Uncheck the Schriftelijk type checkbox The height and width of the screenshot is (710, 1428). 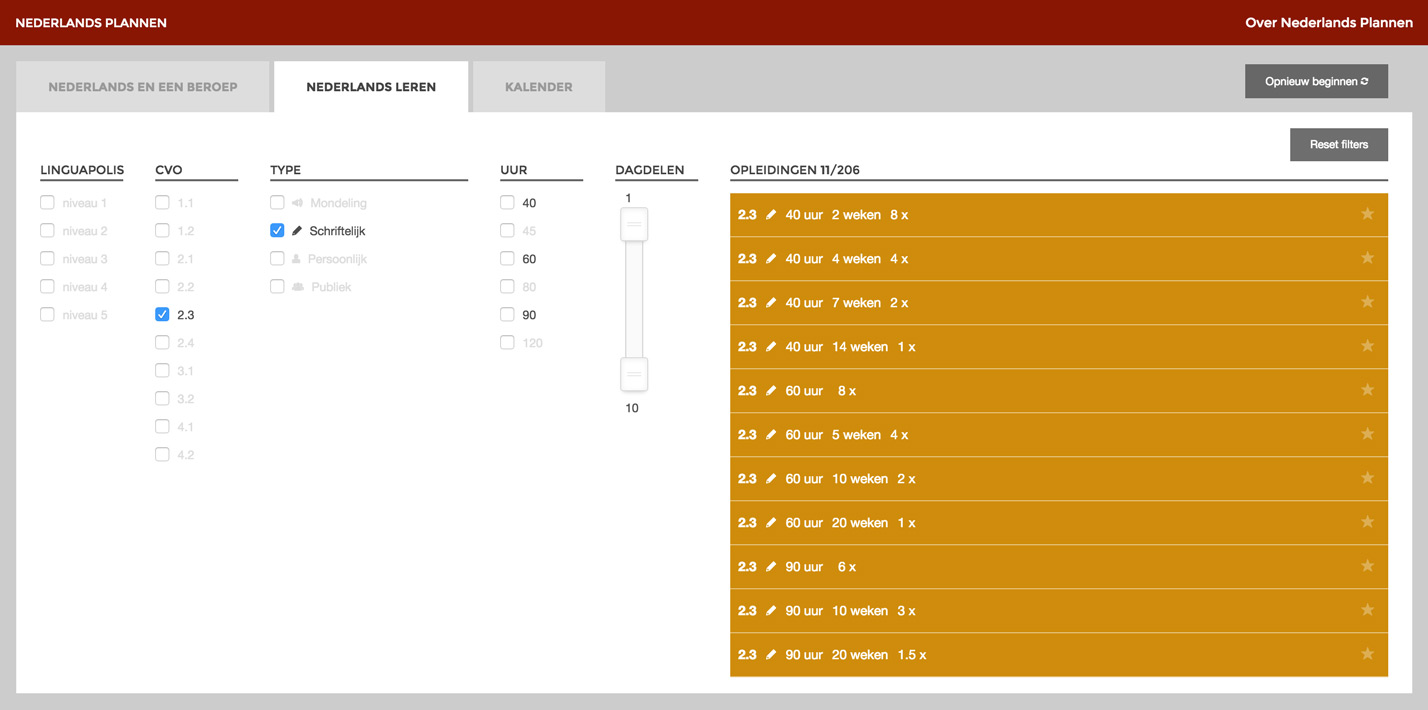(277, 230)
